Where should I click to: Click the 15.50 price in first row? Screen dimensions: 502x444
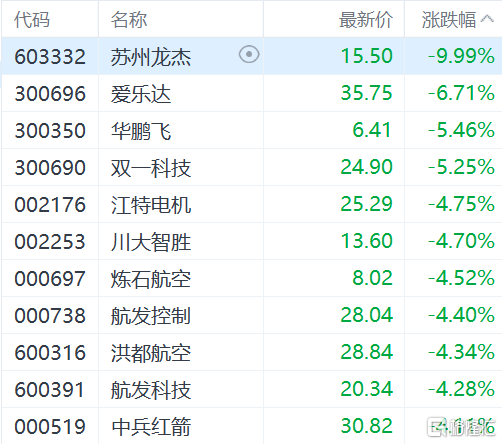click(367, 56)
